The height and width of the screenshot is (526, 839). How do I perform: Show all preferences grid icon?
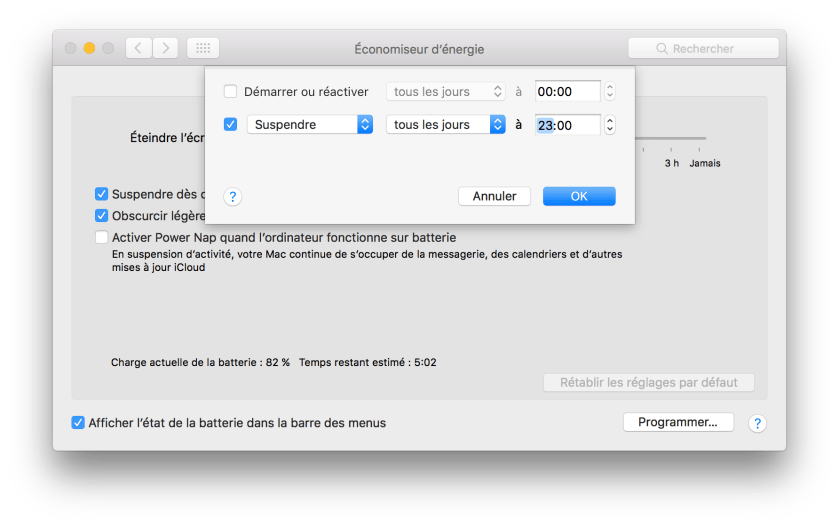click(203, 48)
